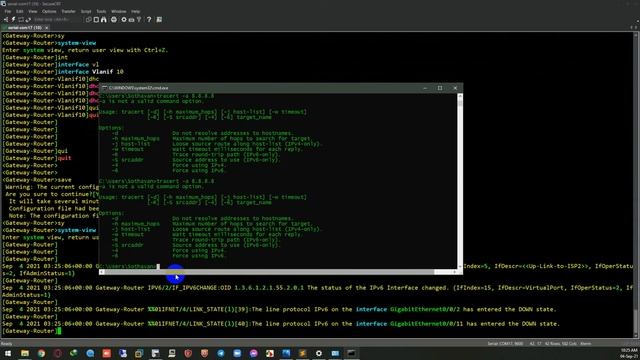Open the Opera icon on taskbar

[x=58, y=353]
